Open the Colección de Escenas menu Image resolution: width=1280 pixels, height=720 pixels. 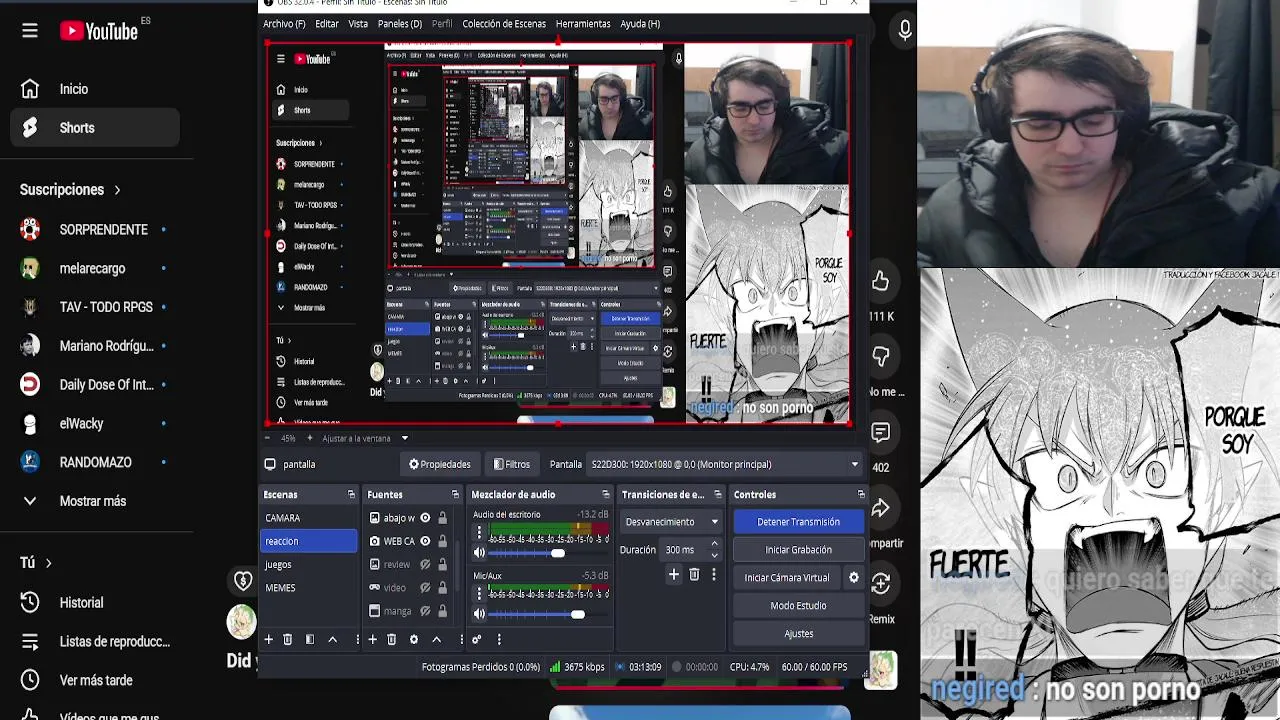(x=504, y=23)
